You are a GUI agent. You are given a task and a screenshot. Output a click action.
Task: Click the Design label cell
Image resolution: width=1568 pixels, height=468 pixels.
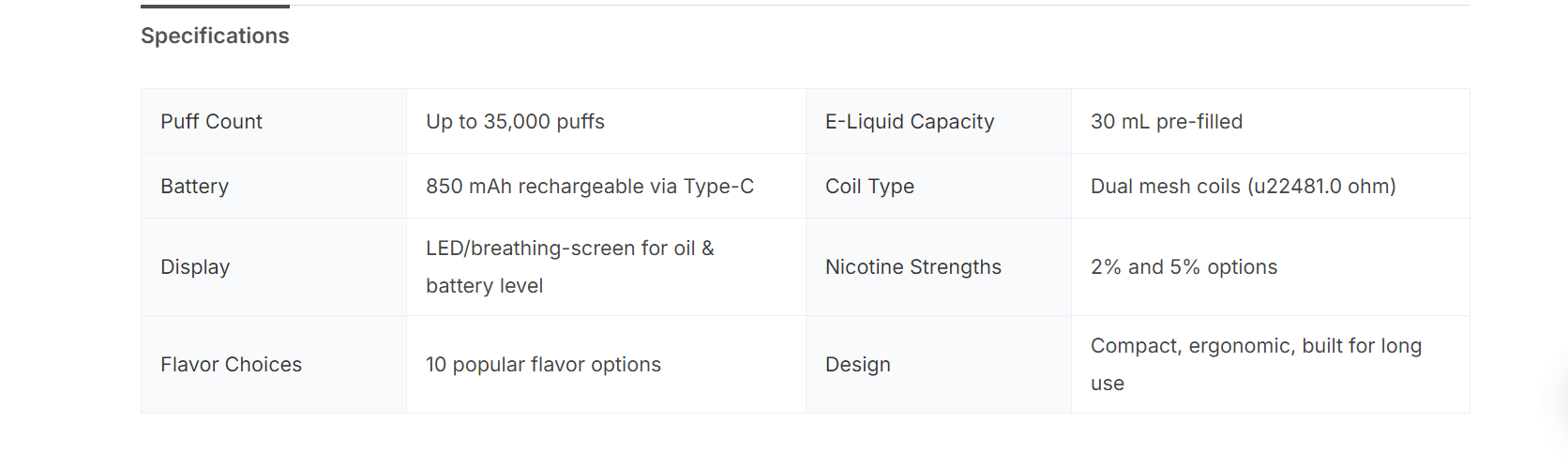click(x=857, y=365)
